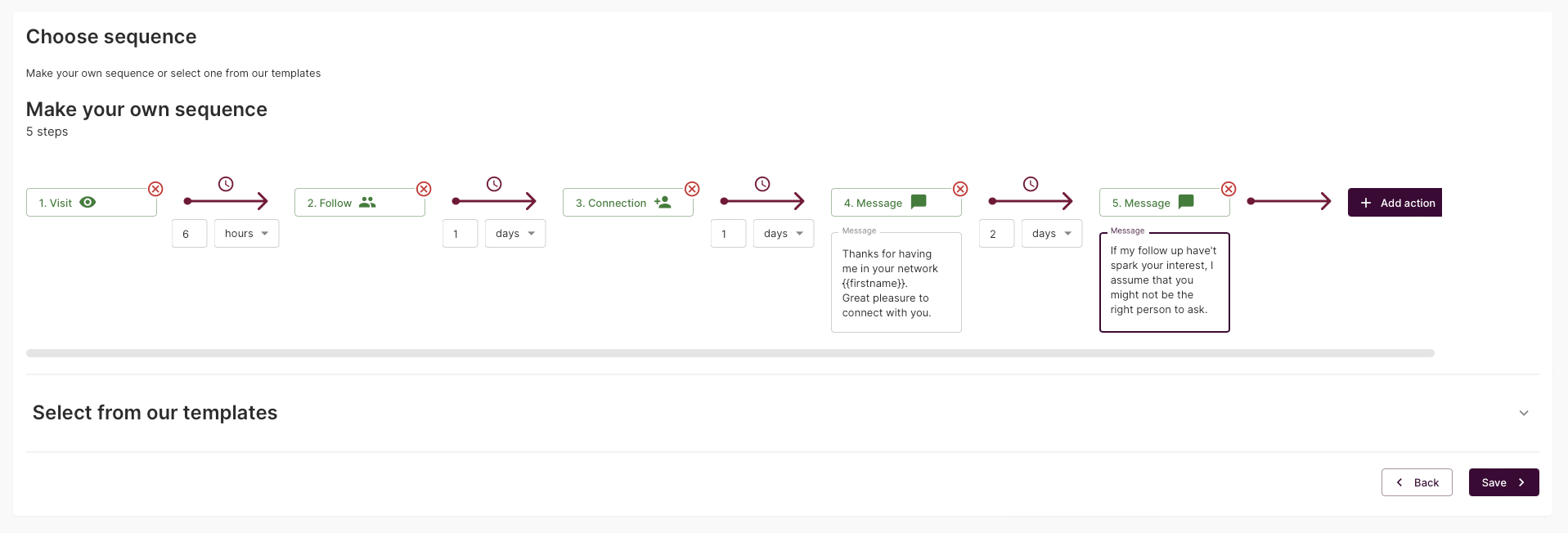Click delay value field showing 6
1568x533 pixels.
pos(189,234)
